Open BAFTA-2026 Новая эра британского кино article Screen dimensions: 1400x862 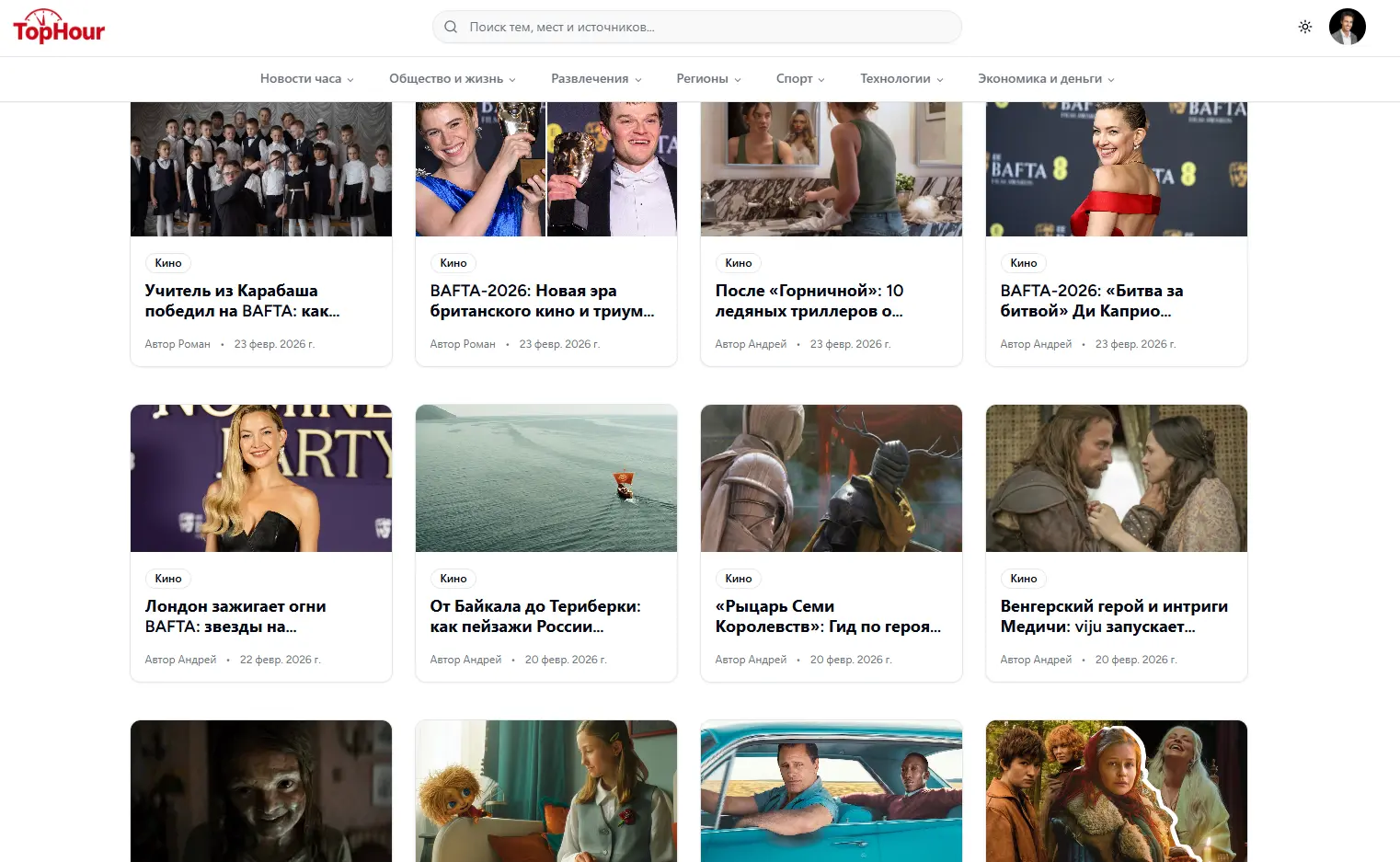(x=542, y=301)
